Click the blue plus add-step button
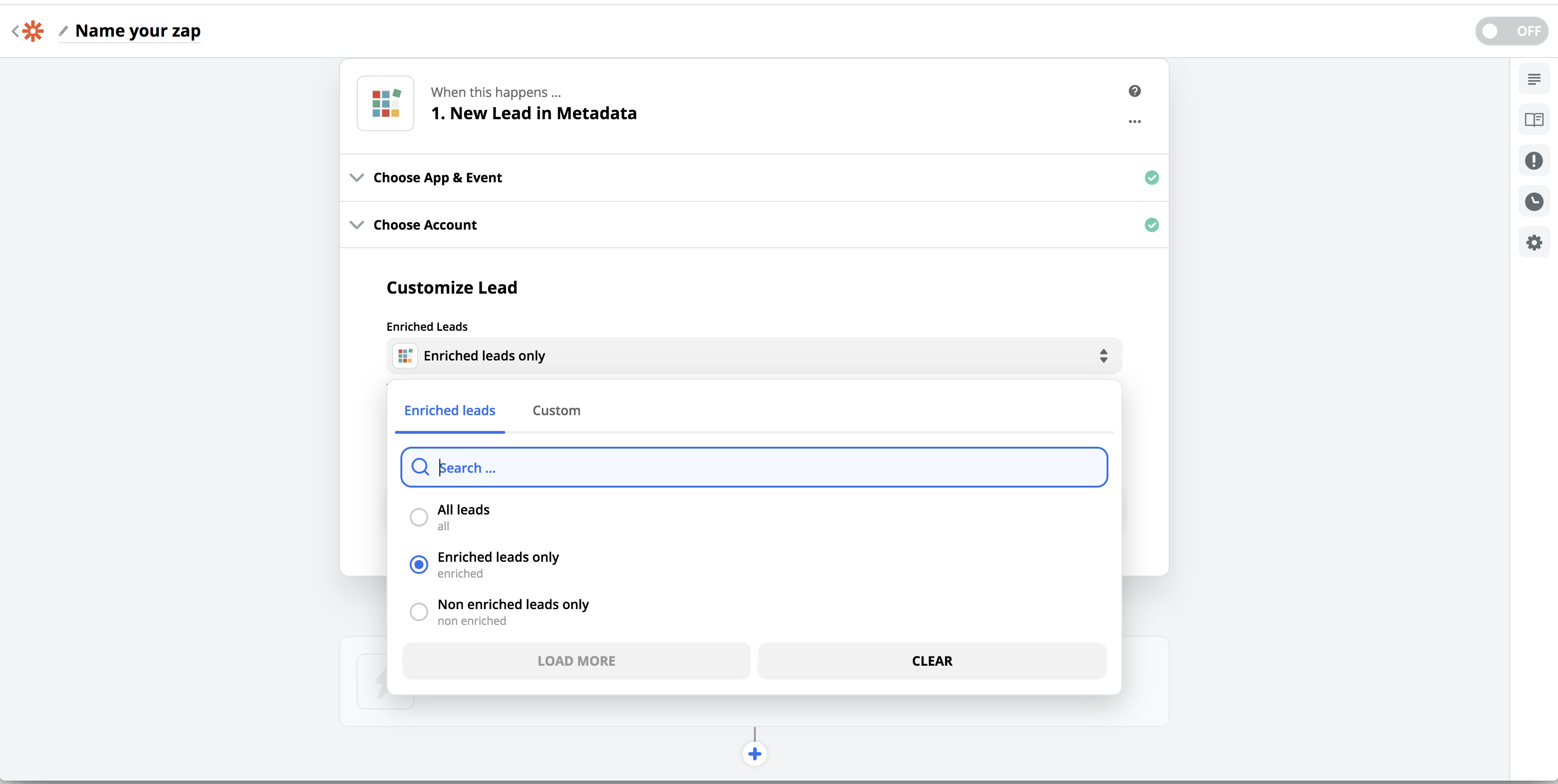 pos(754,754)
